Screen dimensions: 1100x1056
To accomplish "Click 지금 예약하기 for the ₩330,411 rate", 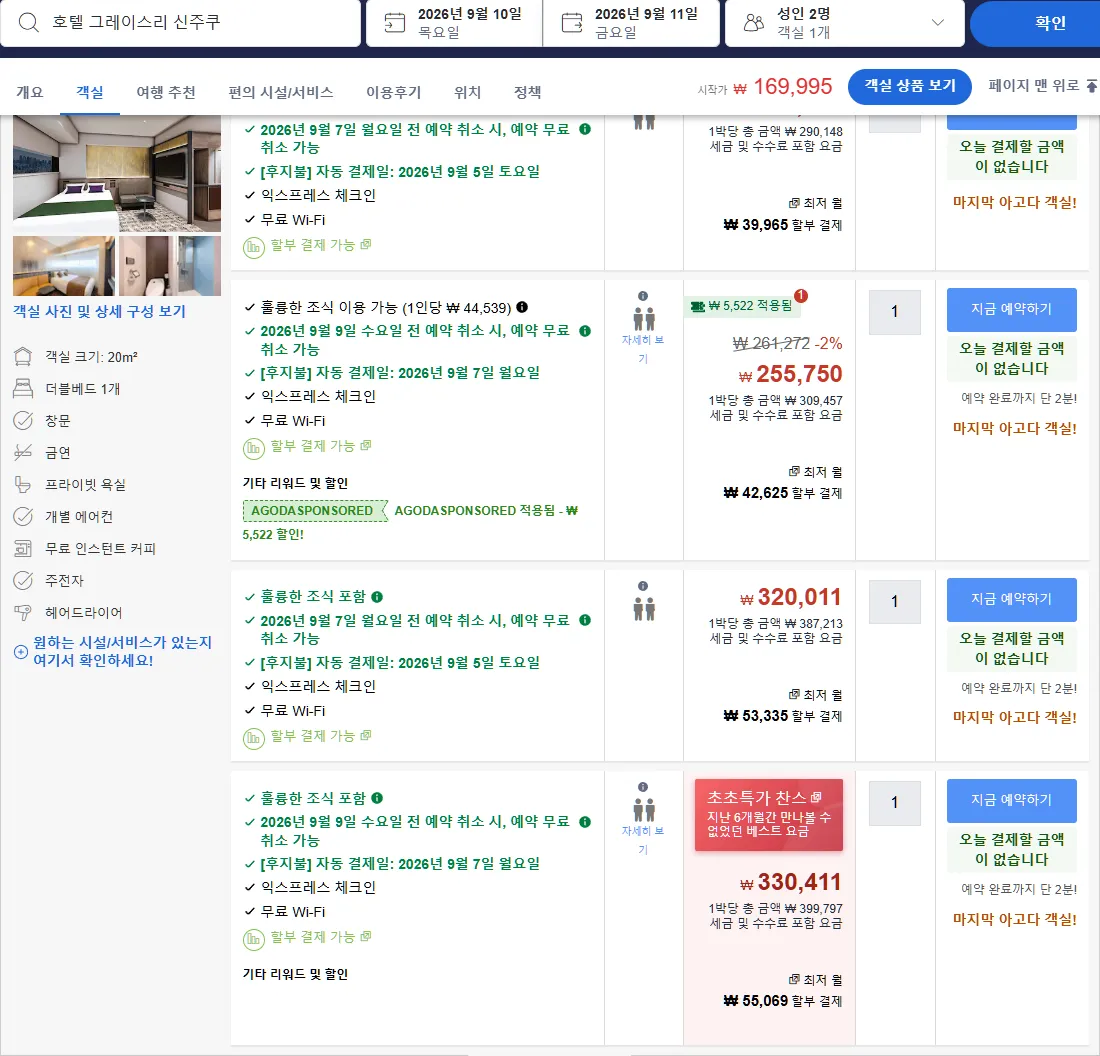I will (1012, 801).
